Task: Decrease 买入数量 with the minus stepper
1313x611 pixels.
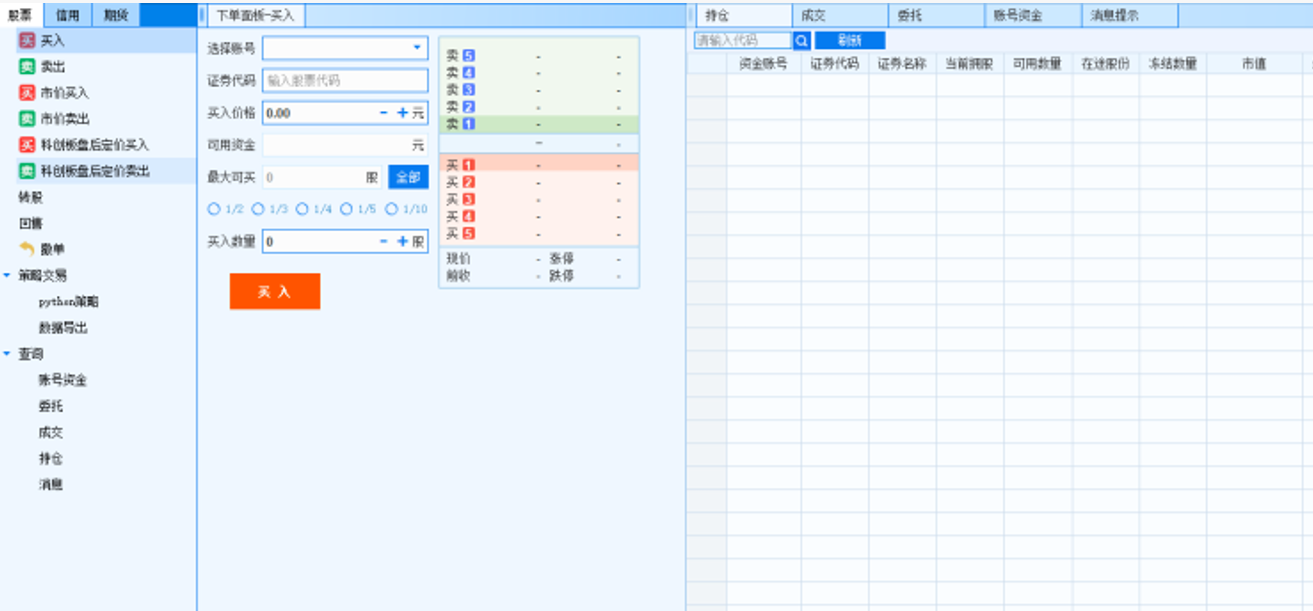Action: tap(383, 241)
